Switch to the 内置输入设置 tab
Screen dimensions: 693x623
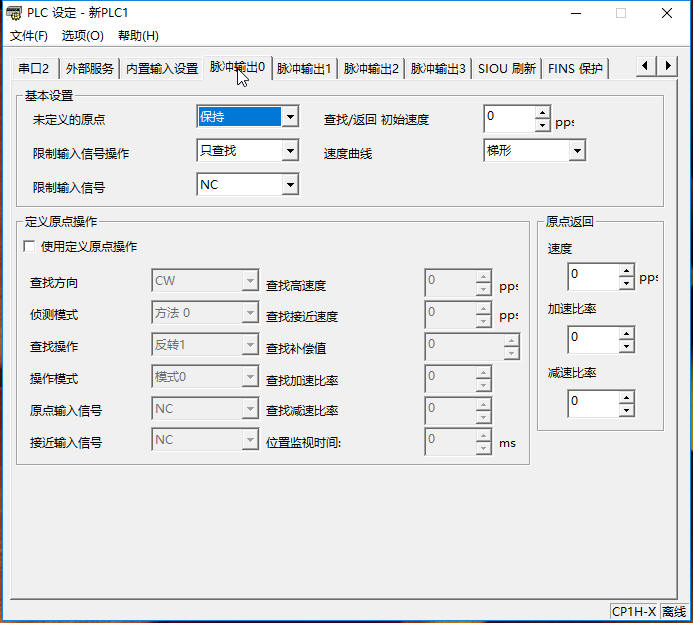tap(162, 69)
